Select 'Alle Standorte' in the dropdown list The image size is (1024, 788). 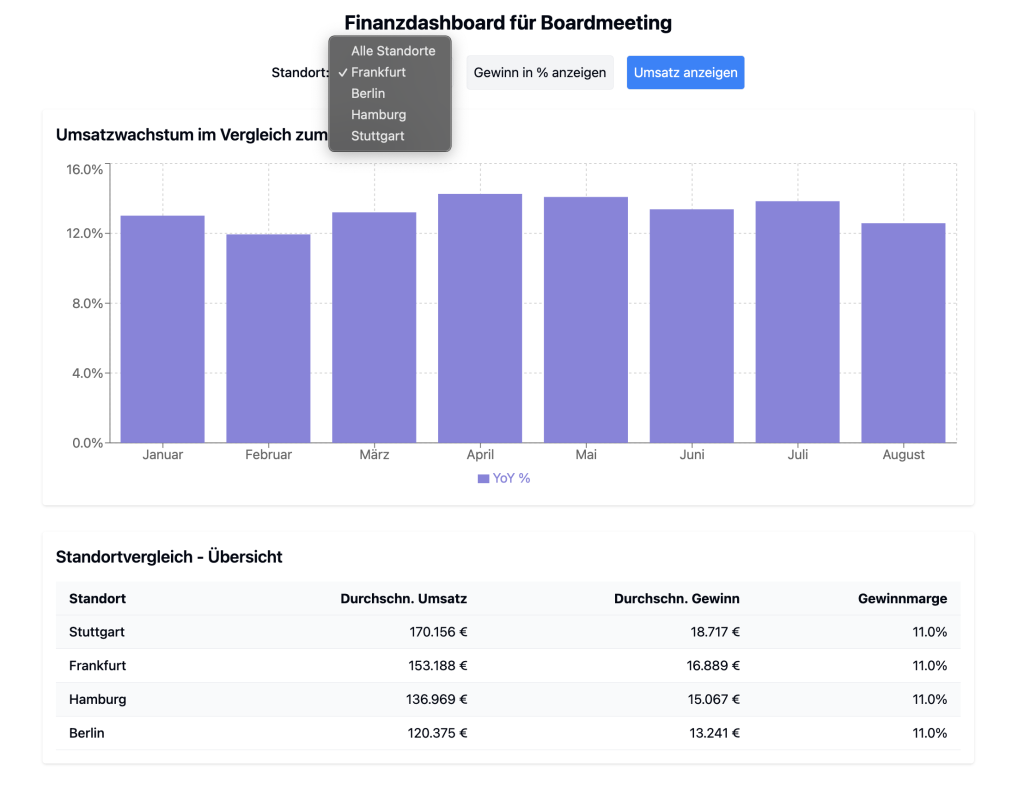390,51
